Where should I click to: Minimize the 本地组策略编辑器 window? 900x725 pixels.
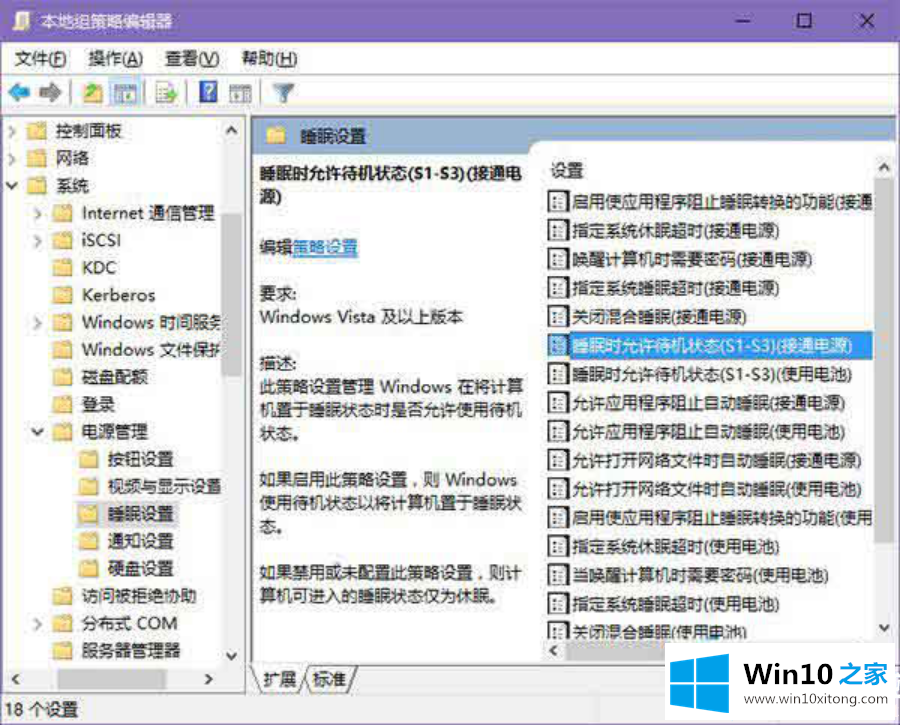[743, 21]
